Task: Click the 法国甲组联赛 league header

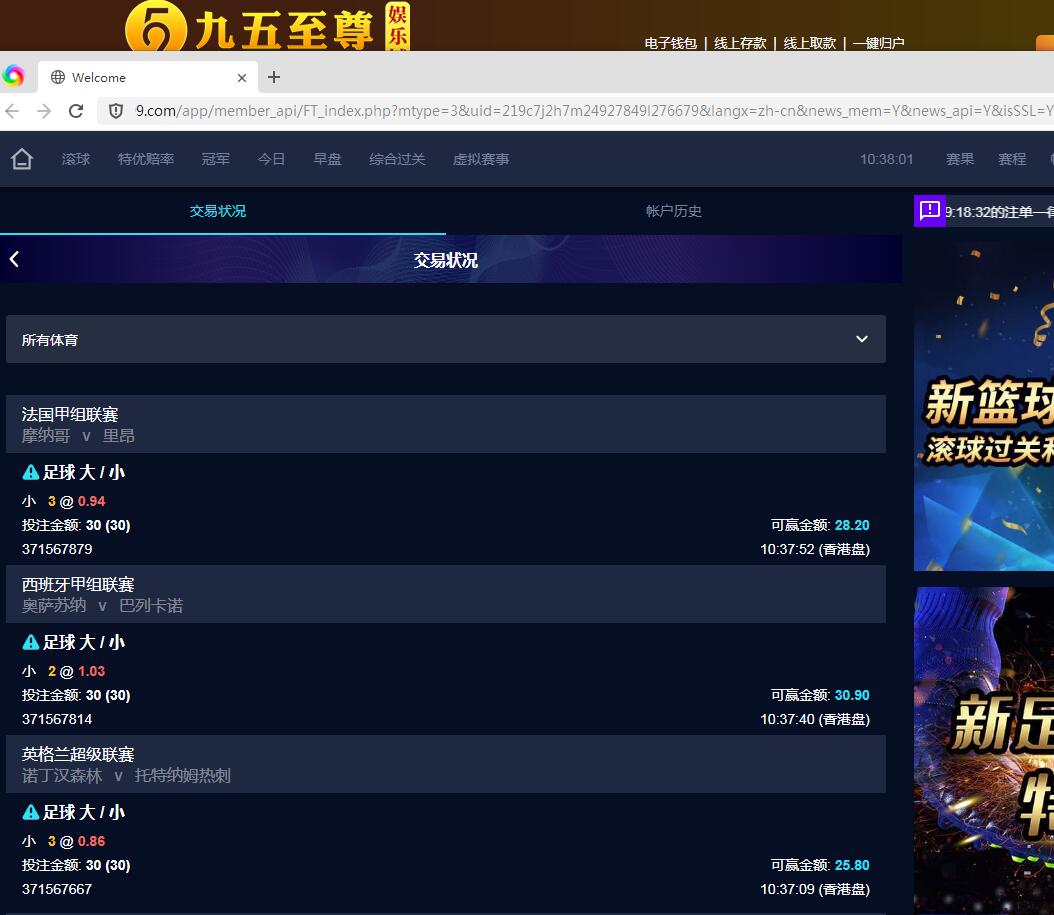Action: [x=70, y=414]
